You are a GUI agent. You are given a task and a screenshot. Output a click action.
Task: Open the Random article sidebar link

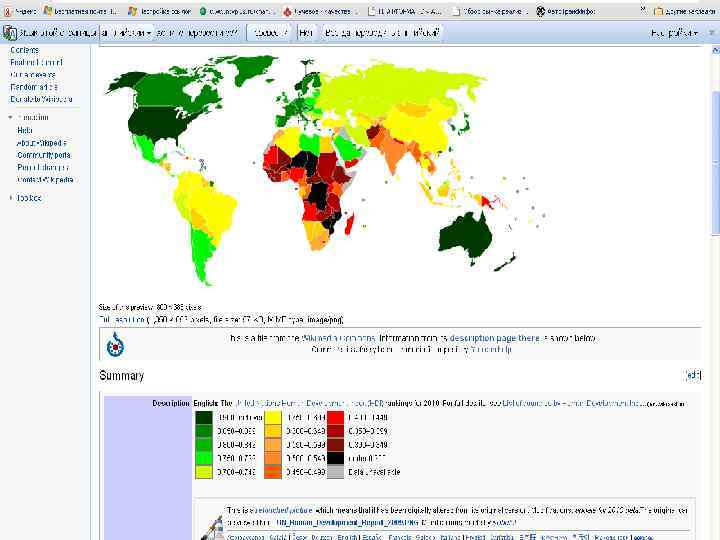coord(34,87)
